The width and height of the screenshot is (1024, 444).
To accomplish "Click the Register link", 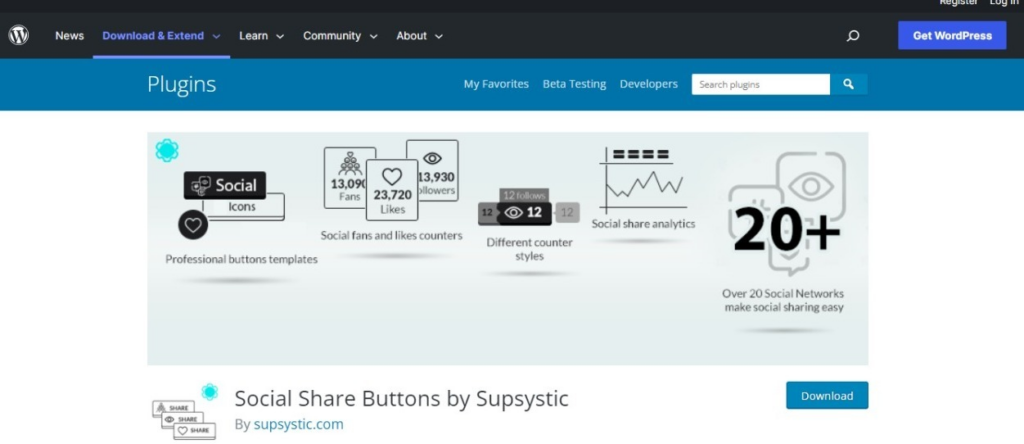I will 959,3.
